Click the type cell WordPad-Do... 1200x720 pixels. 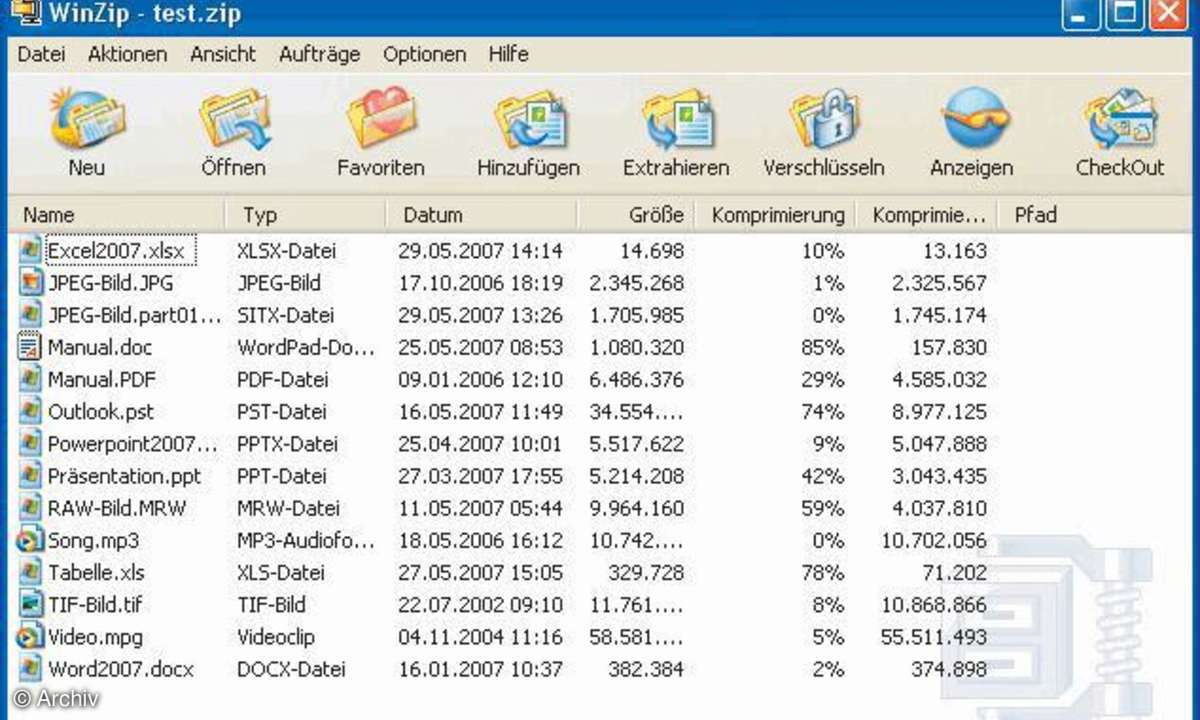coord(306,347)
